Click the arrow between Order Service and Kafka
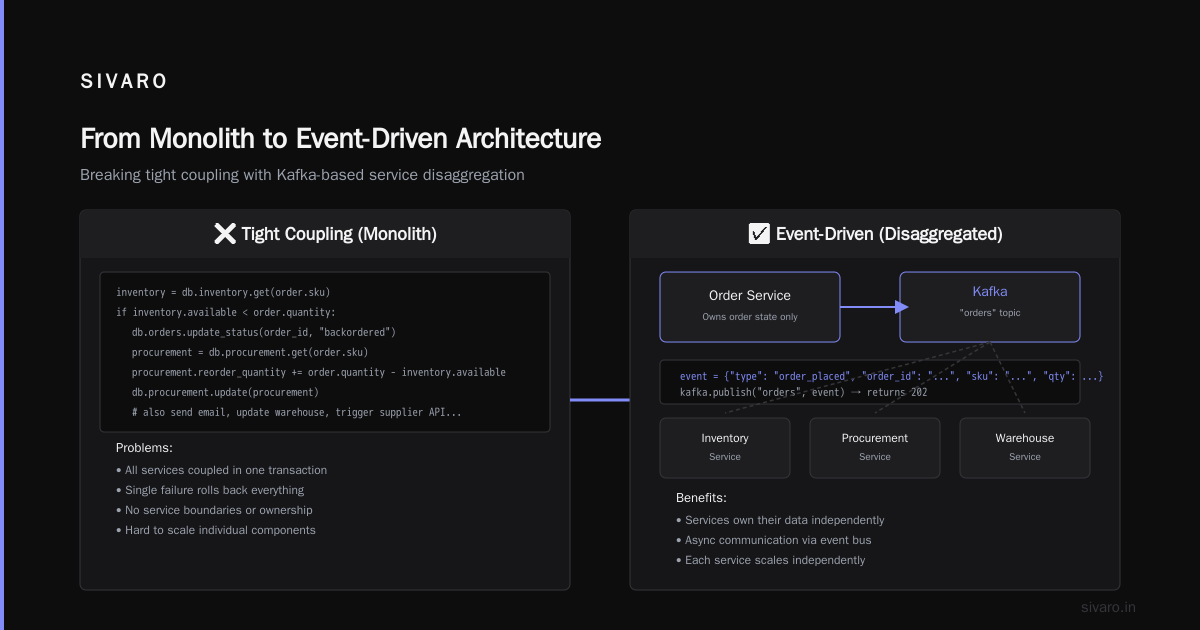This screenshot has height=630, width=1200. [870, 307]
